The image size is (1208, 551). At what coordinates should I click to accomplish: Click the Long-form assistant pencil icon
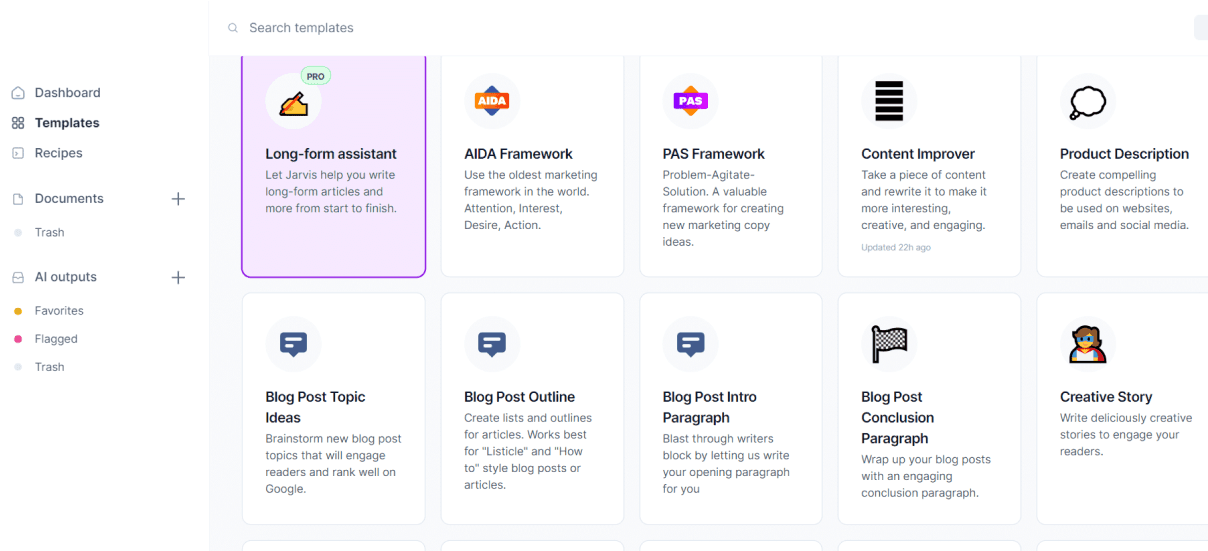click(x=293, y=101)
